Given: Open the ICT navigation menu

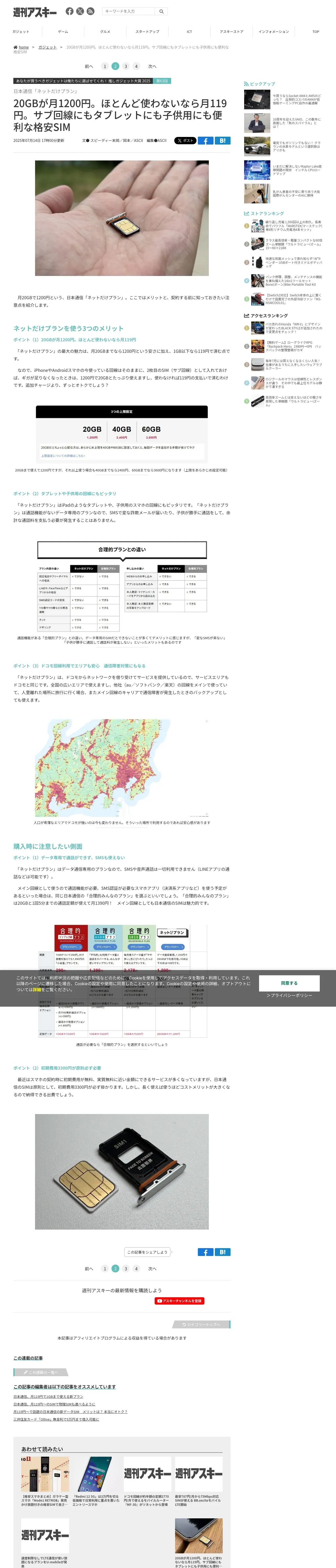Looking at the screenshot, I should click(189, 32).
